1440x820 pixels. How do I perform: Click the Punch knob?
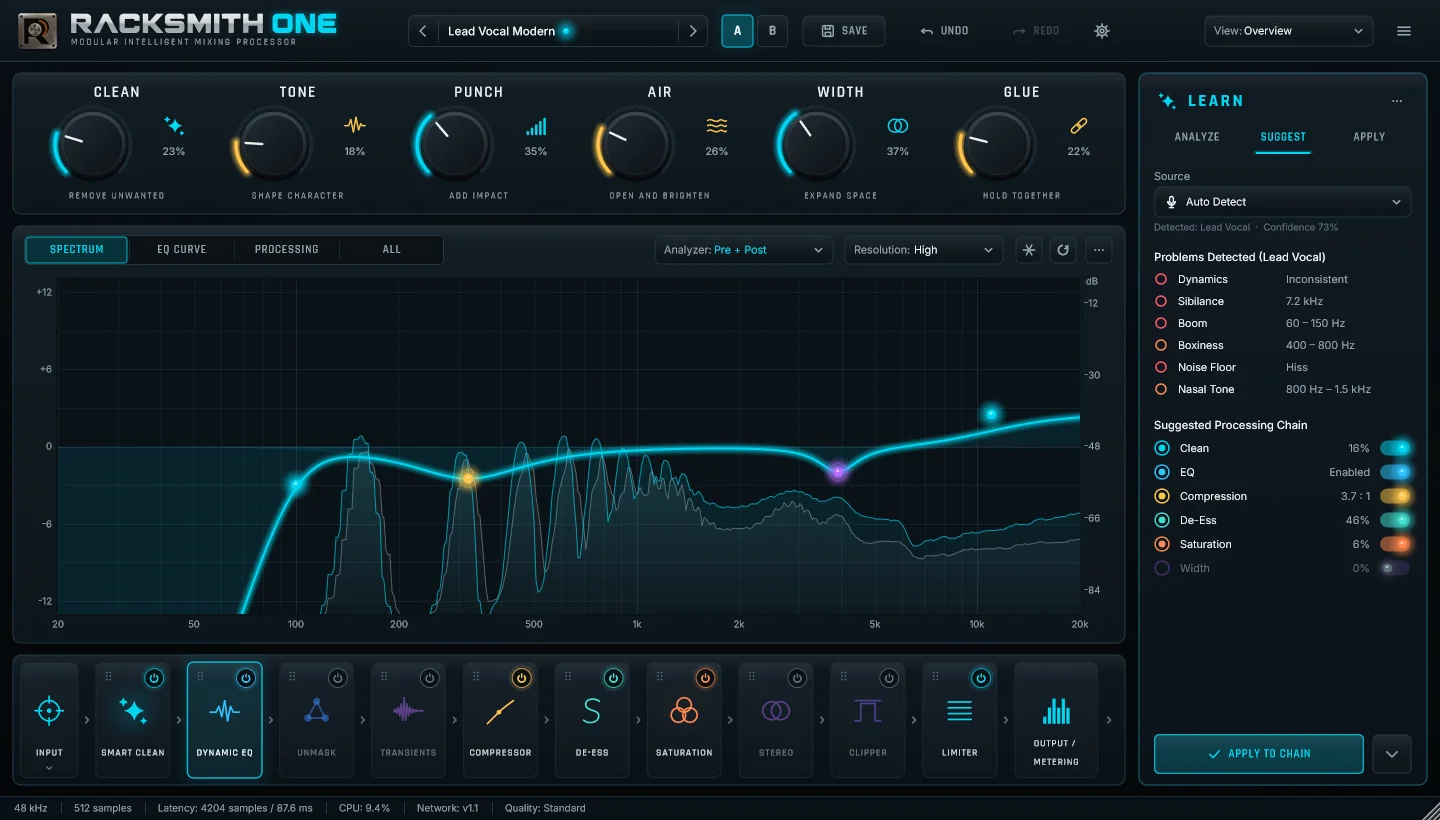(454, 145)
